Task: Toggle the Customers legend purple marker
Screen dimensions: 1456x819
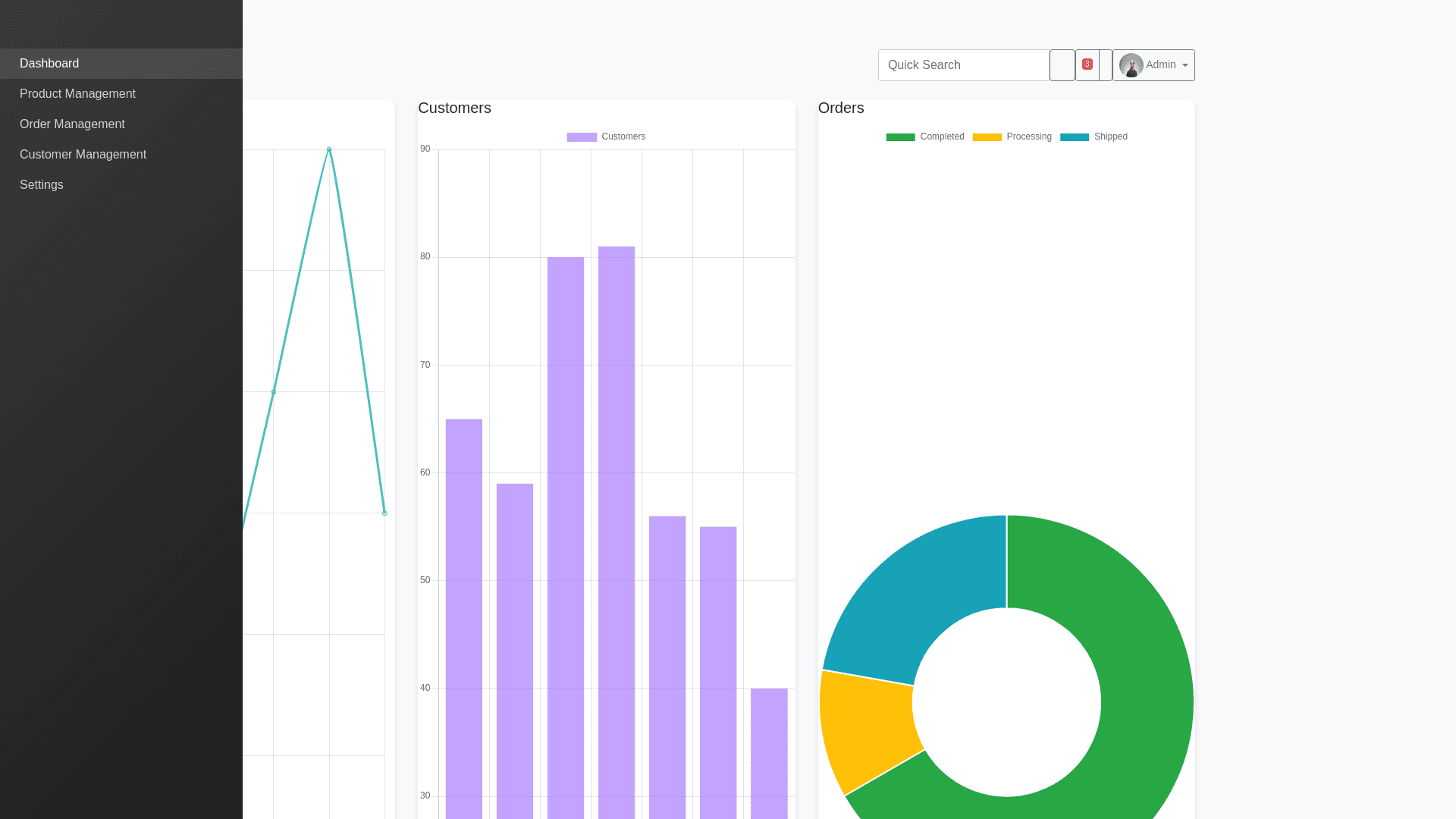Action: pyautogui.click(x=582, y=137)
